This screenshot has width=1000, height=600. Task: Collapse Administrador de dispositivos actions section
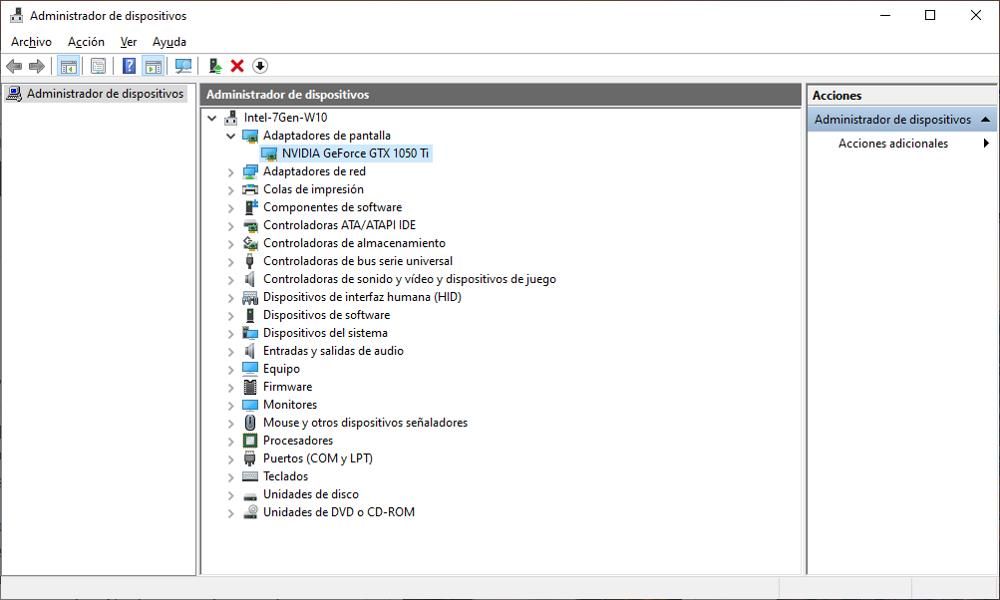985,120
